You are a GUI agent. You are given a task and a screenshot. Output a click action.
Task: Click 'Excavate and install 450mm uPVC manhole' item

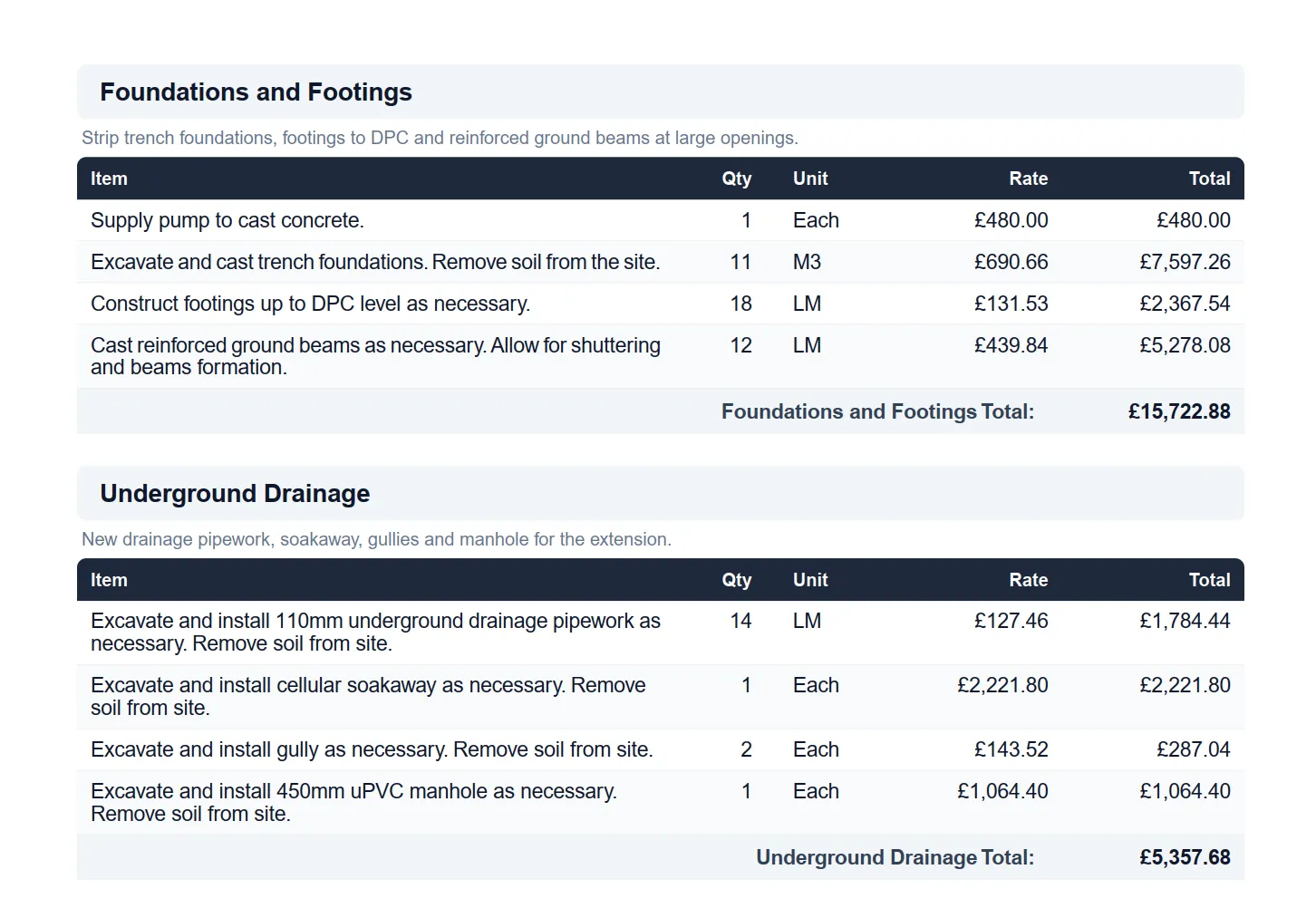[x=353, y=803]
